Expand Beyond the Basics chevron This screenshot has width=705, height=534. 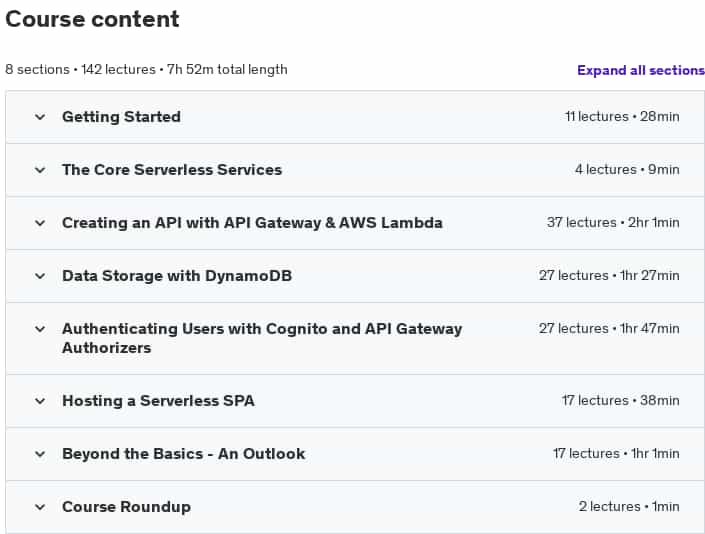click(x=40, y=454)
